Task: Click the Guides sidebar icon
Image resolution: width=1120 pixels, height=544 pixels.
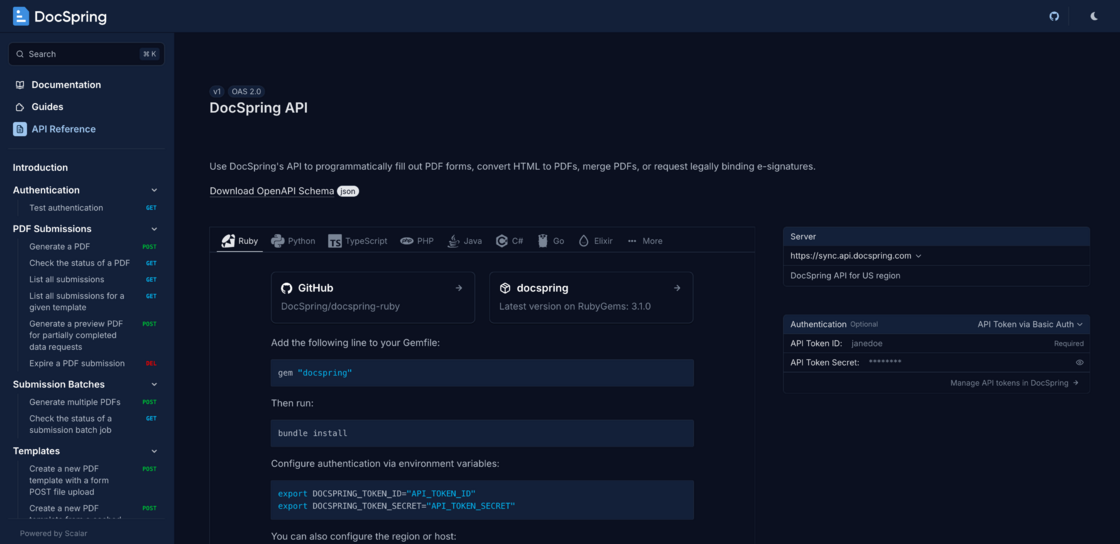Action: pos(20,107)
